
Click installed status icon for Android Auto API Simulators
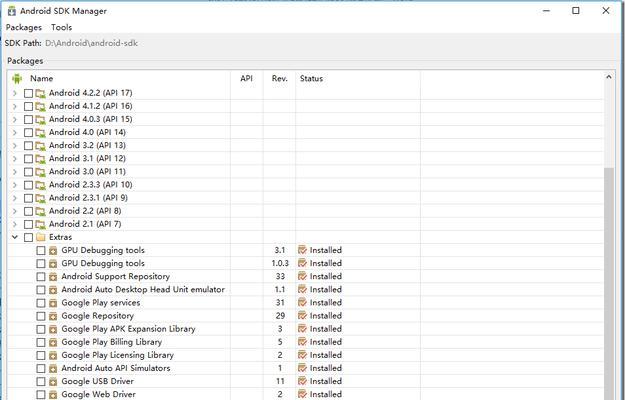303,368
